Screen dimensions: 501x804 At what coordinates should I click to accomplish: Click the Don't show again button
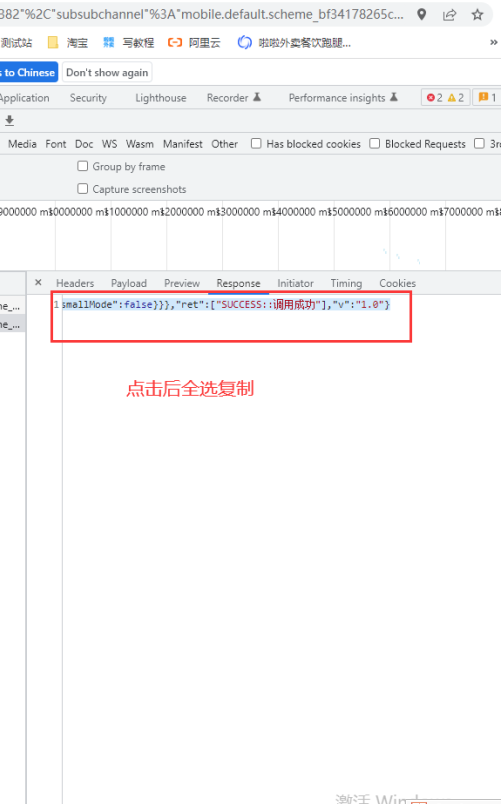tap(107, 72)
